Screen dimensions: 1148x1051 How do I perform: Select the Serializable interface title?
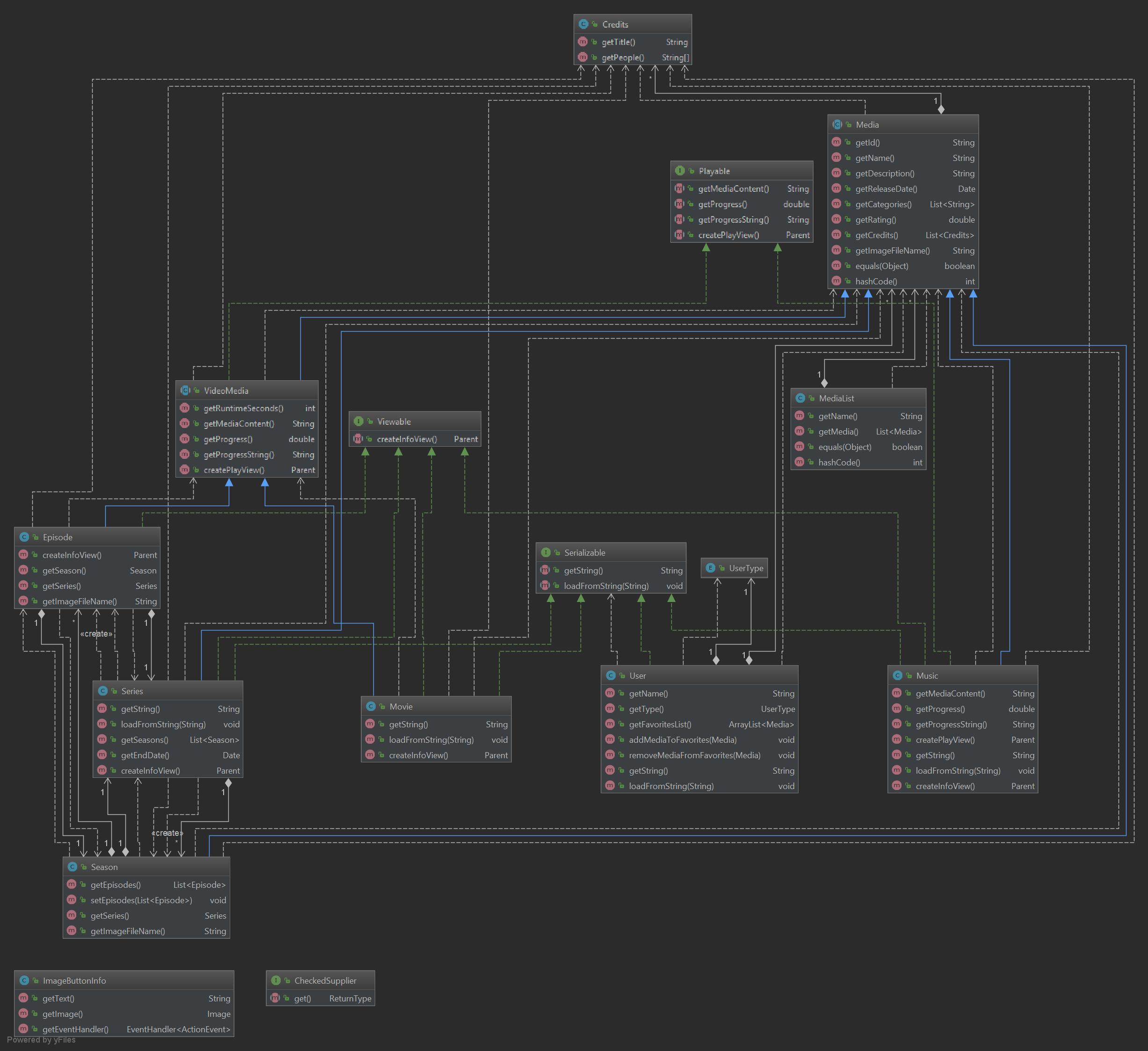584,552
